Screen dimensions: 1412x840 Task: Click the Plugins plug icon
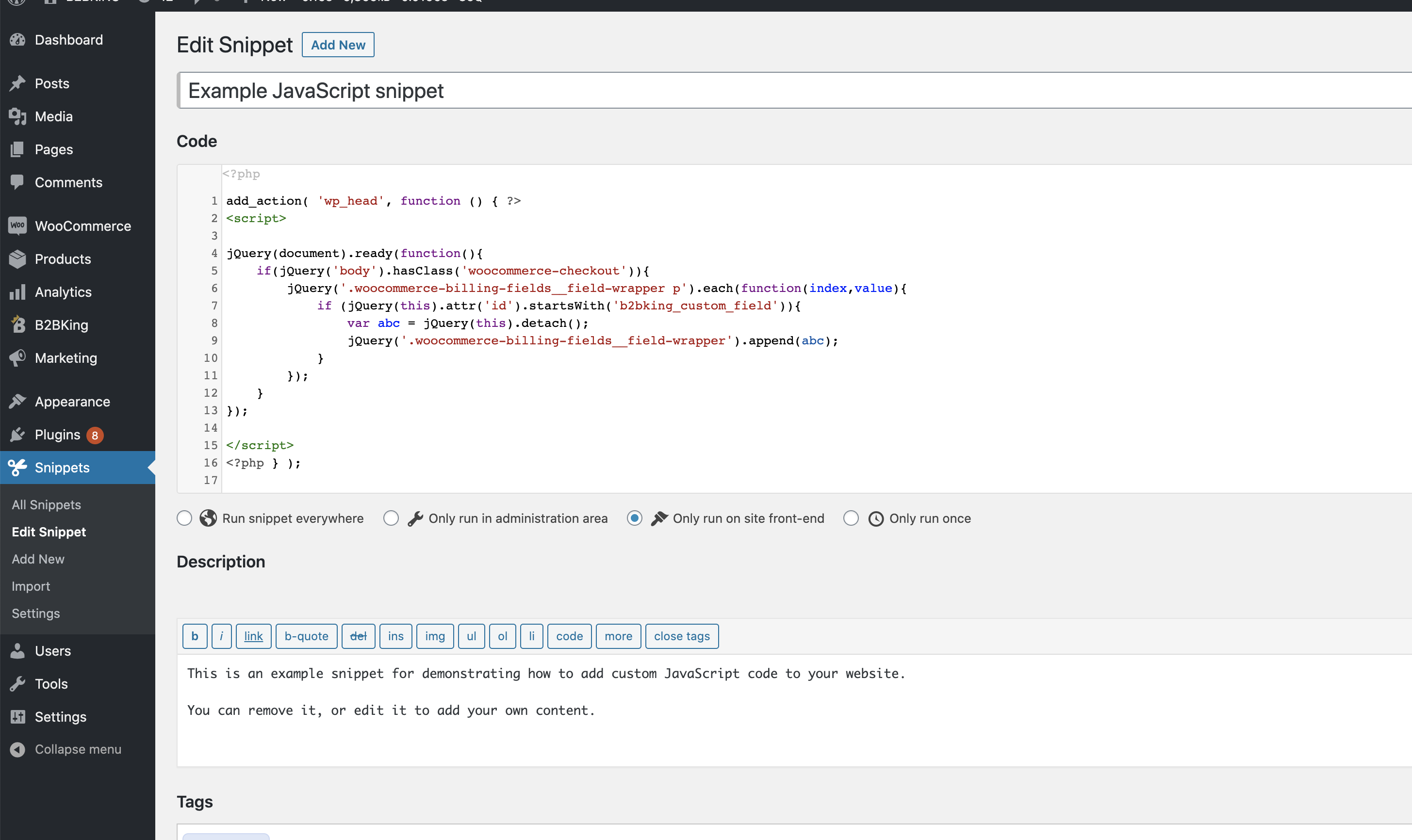17,435
